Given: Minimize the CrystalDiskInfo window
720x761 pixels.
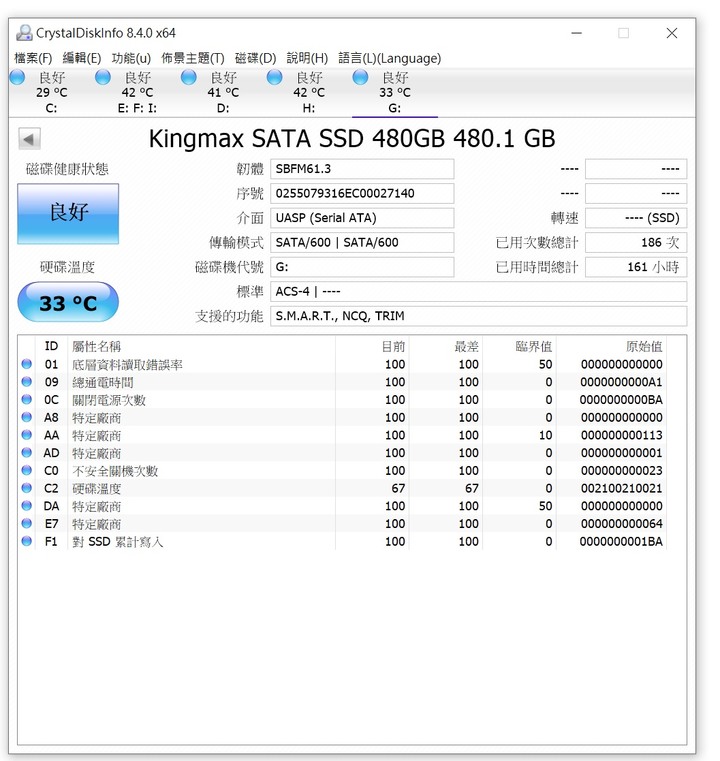Looking at the screenshot, I should [x=576, y=33].
